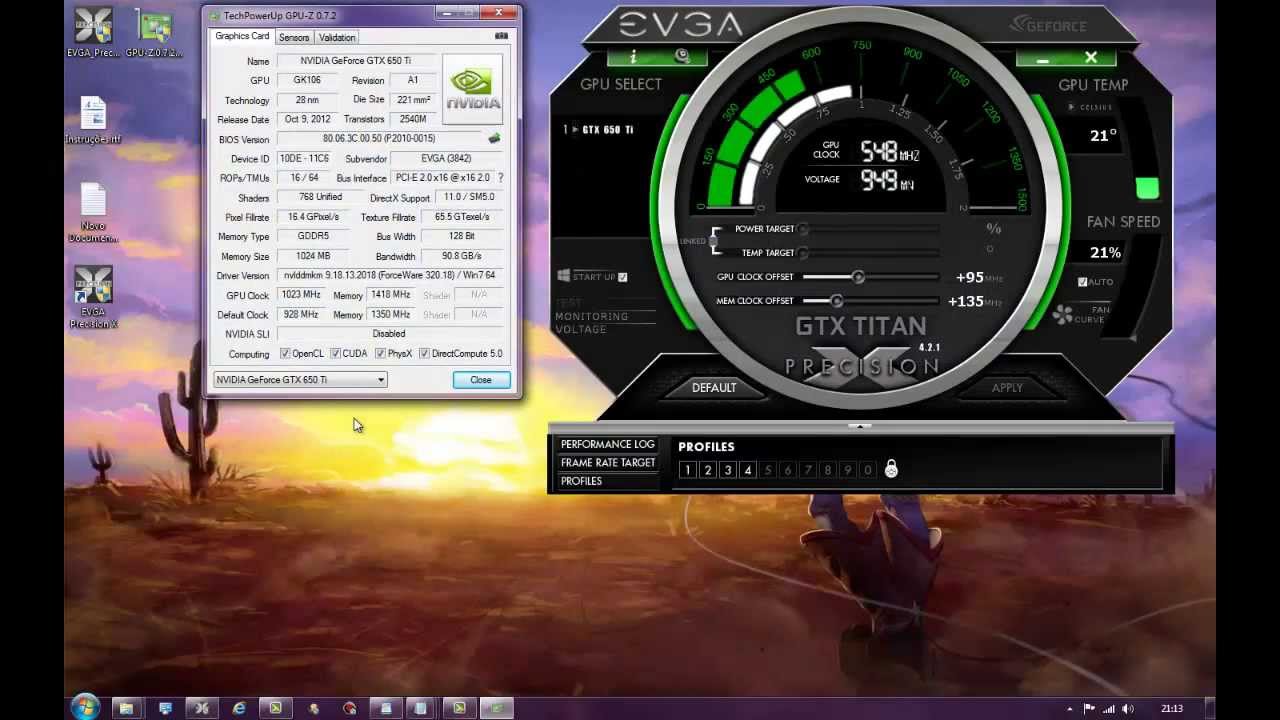Switch to EVGA Precision taskbar button

click(x=201, y=708)
